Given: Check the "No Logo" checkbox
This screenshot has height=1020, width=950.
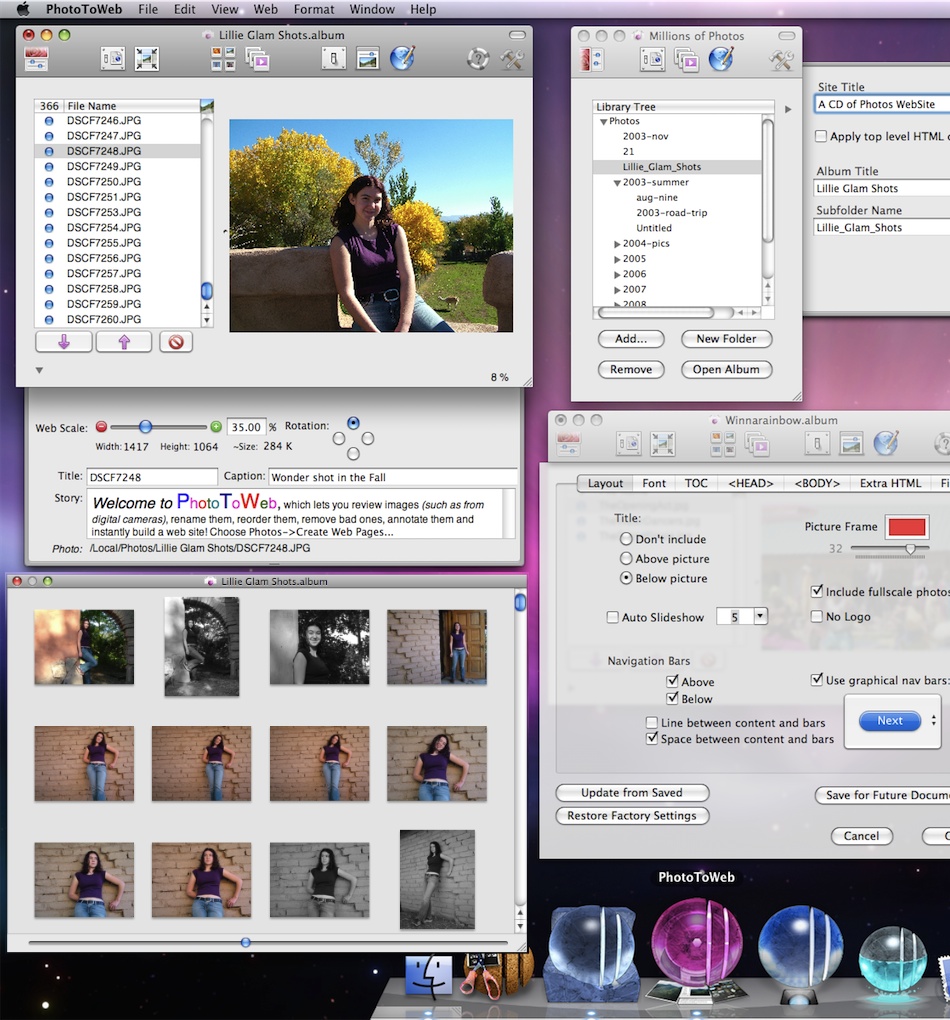Looking at the screenshot, I should click(817, 616).
